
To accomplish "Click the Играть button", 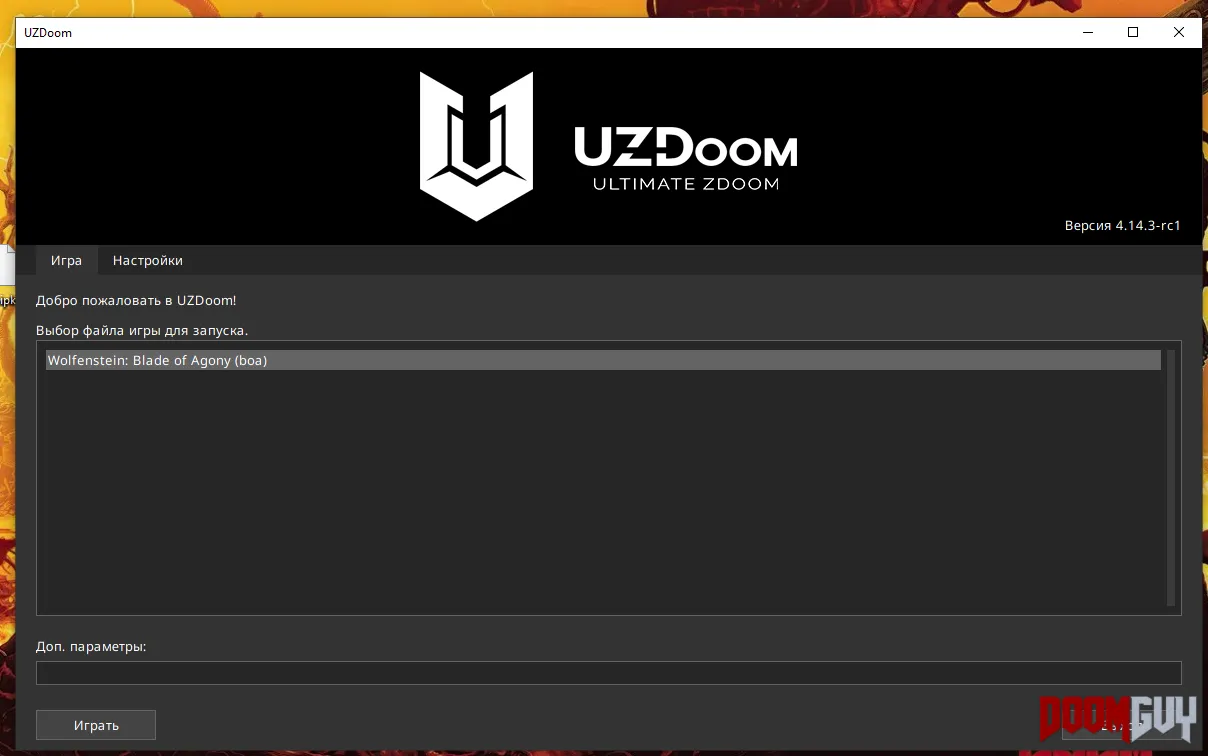I will pos(96,725).
